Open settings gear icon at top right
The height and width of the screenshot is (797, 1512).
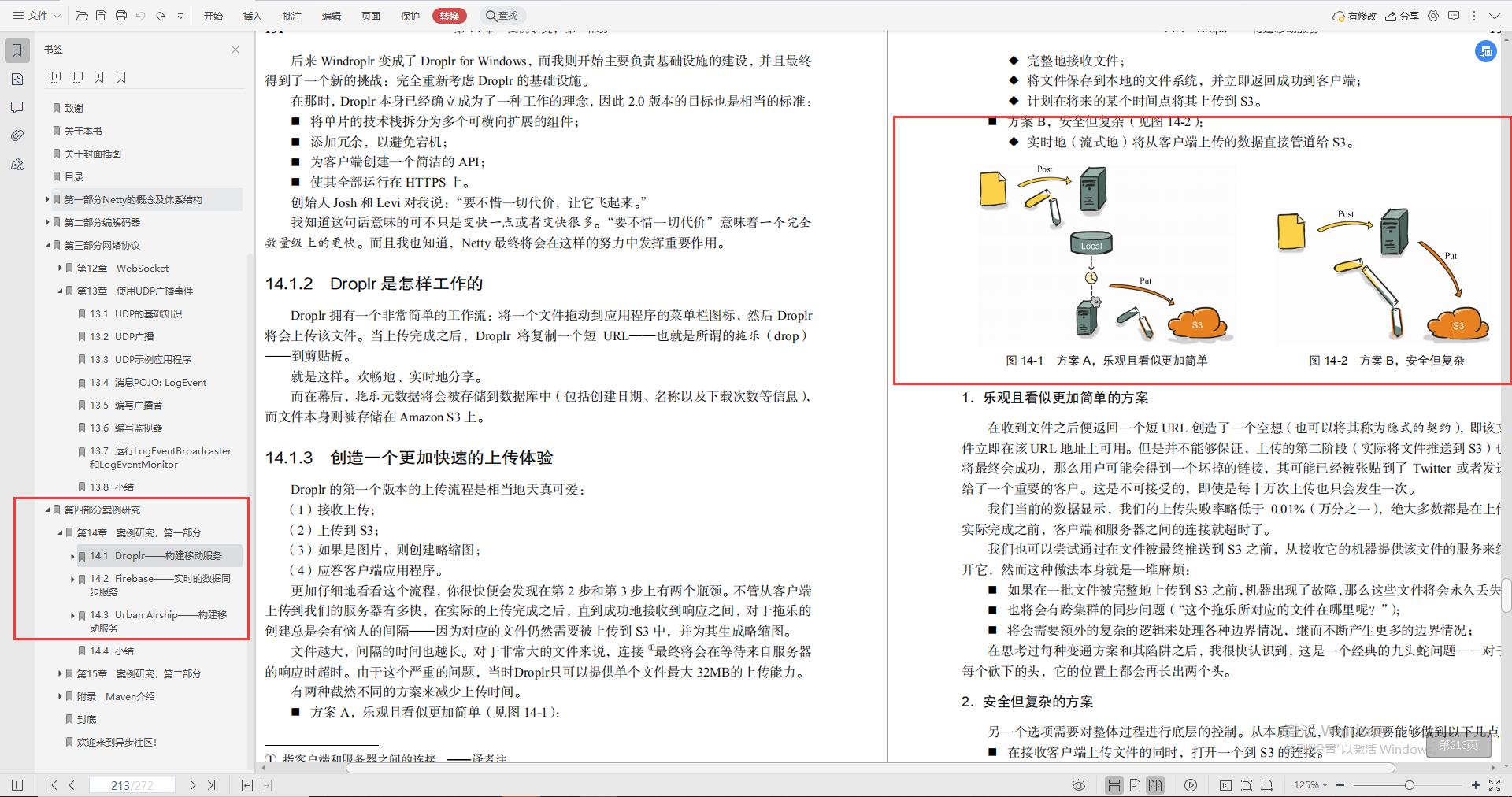coord(1433,16)
